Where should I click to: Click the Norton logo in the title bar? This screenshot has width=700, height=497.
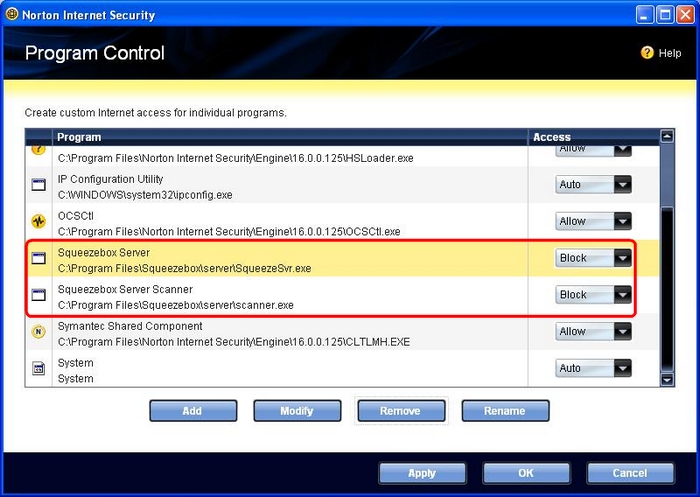click(12, 14)
